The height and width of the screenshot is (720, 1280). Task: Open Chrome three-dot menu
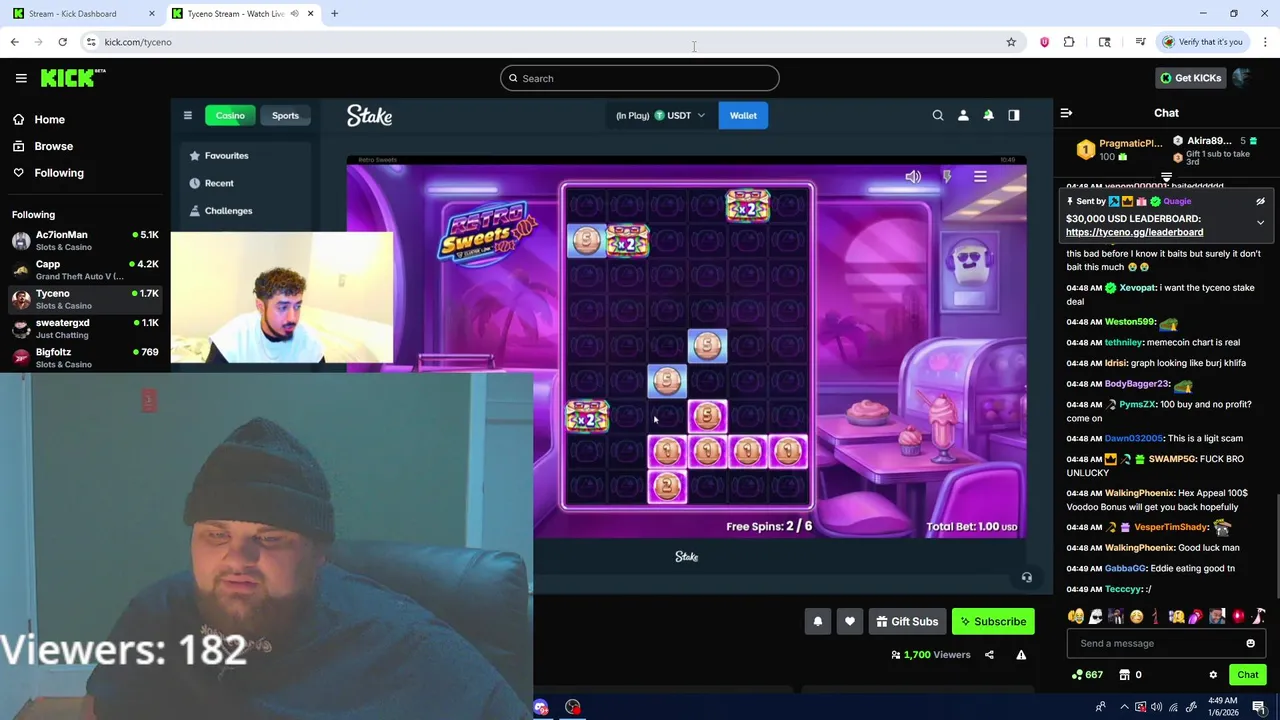[1265, 42]
